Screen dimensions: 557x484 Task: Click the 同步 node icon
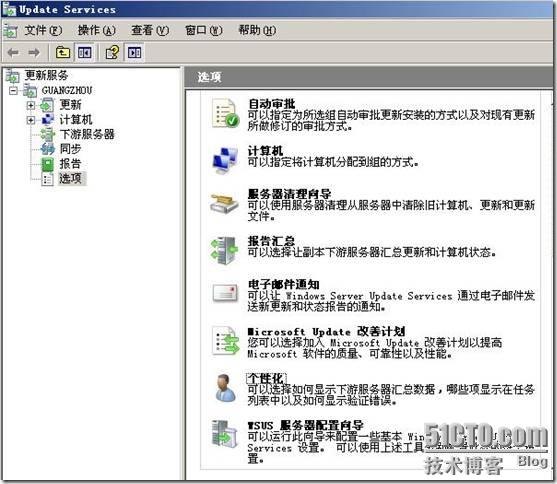pos(48,149)
